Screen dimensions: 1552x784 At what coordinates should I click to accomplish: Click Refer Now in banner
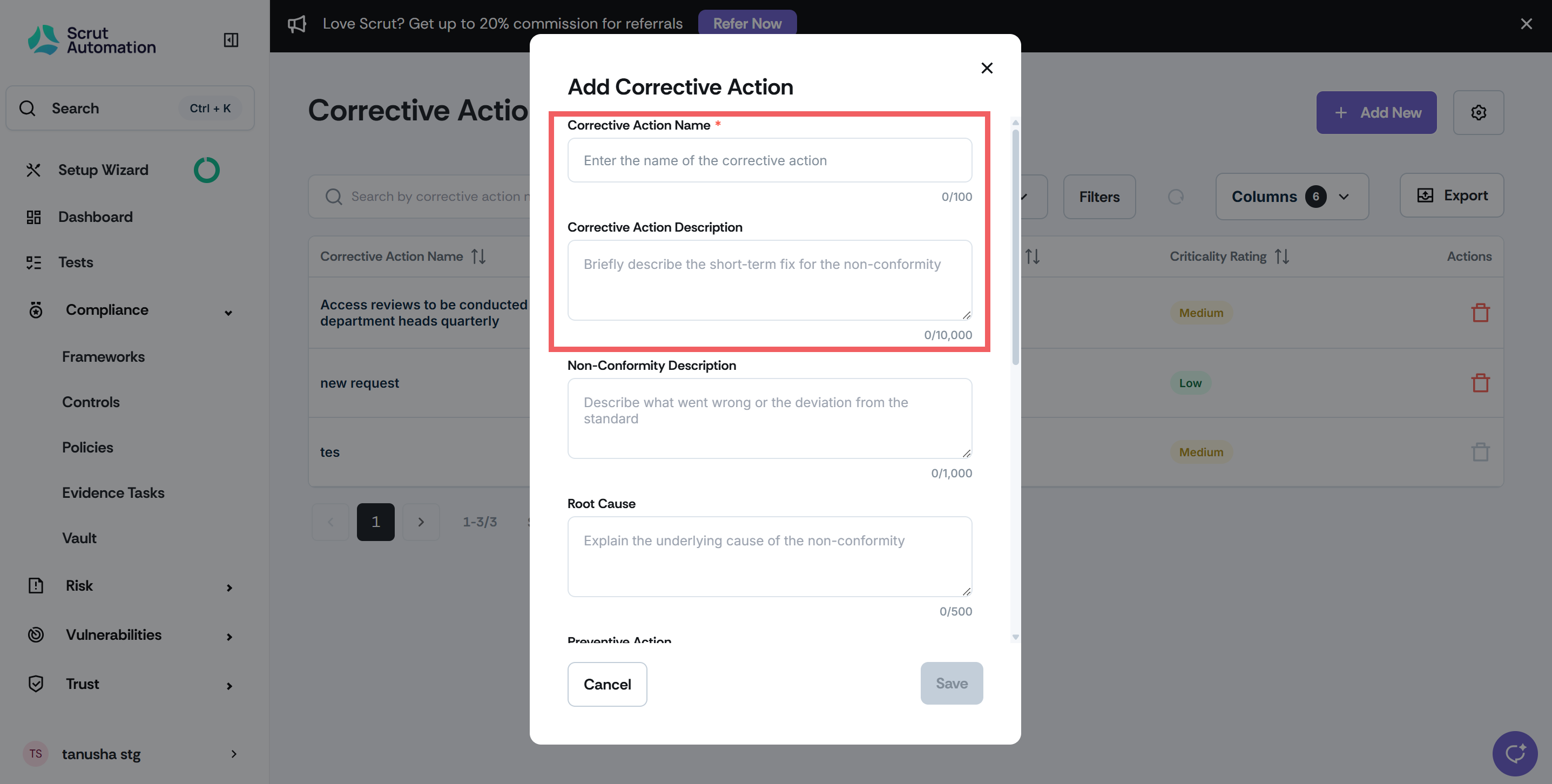(746, 24)
